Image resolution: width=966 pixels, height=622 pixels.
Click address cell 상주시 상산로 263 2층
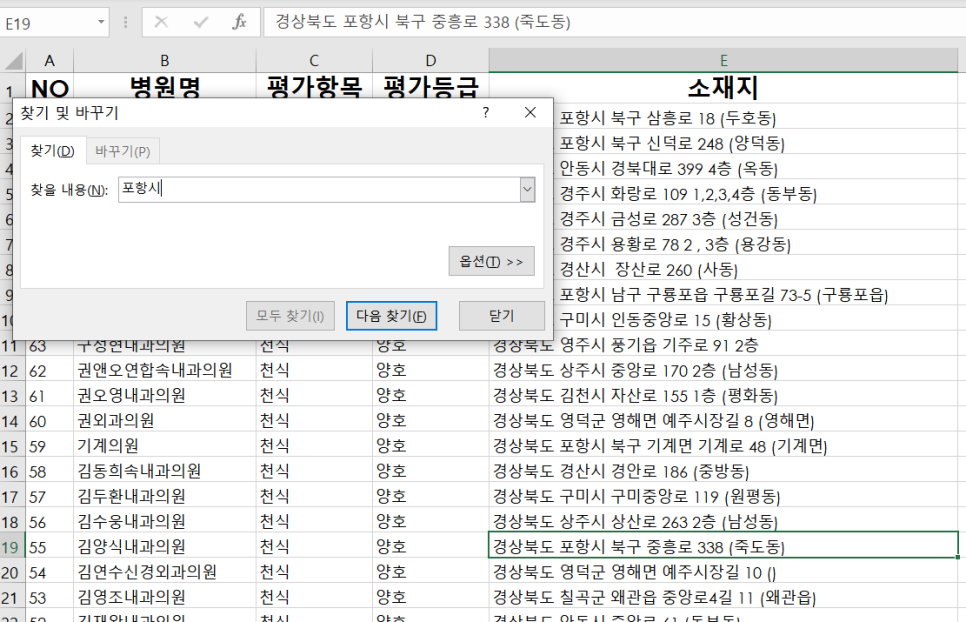tap(723, 522)
